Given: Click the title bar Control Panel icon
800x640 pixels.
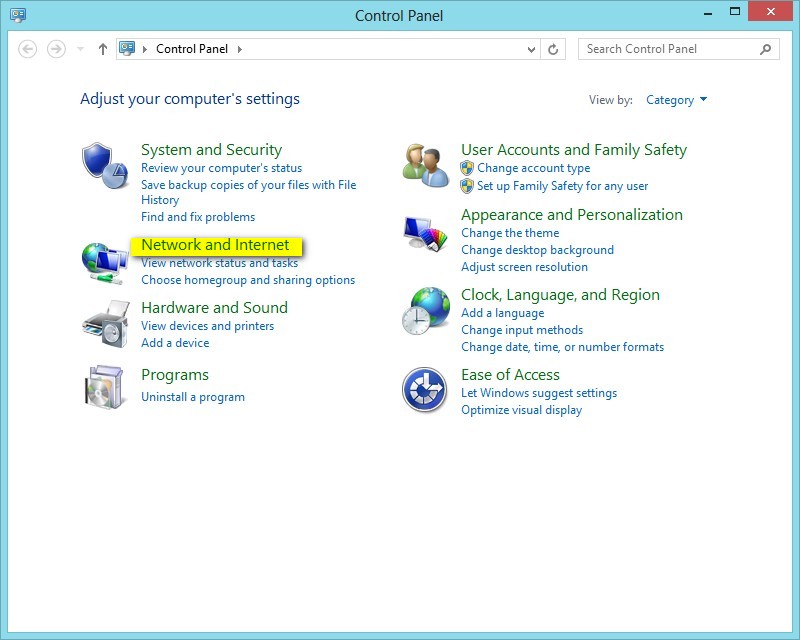Looking at the screenshot, I should coord(18,15).
